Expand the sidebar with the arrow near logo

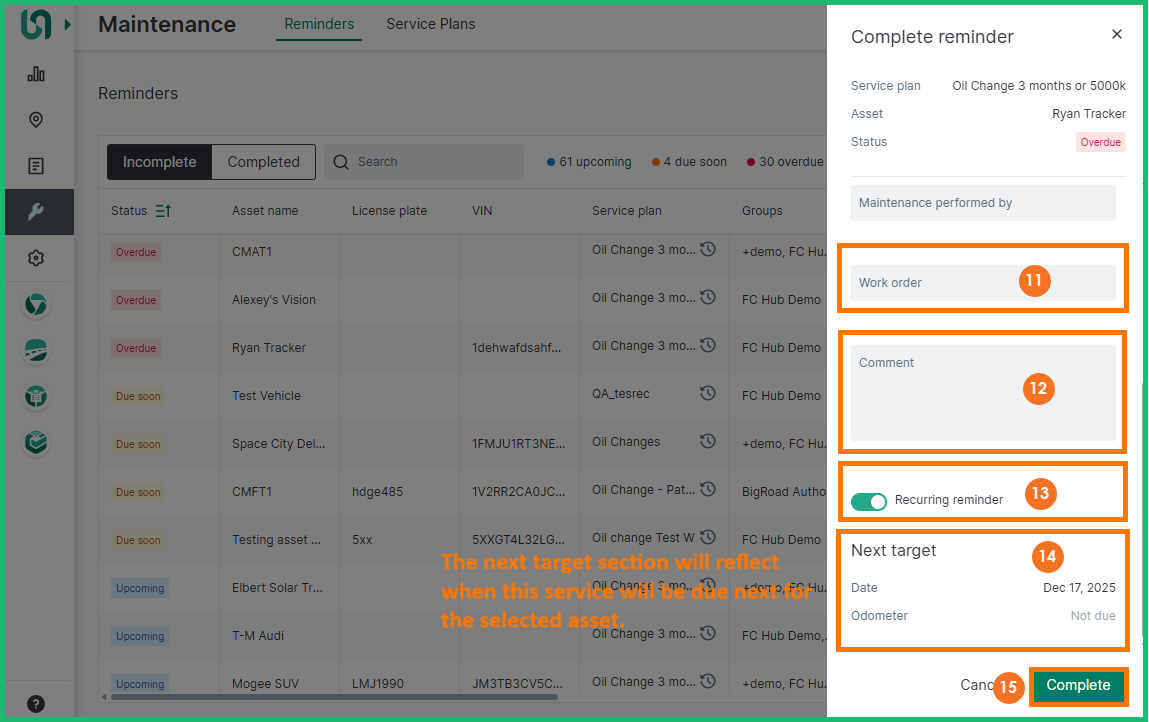[x=68, y=24]
